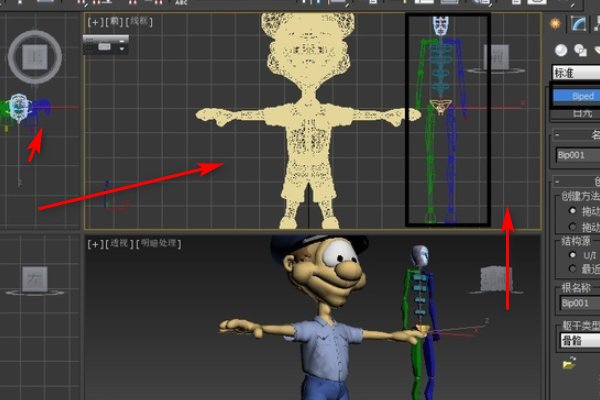Switch to the Modify panel tab
The width and height of the screenshot is (600, 400).
[579, 24]
